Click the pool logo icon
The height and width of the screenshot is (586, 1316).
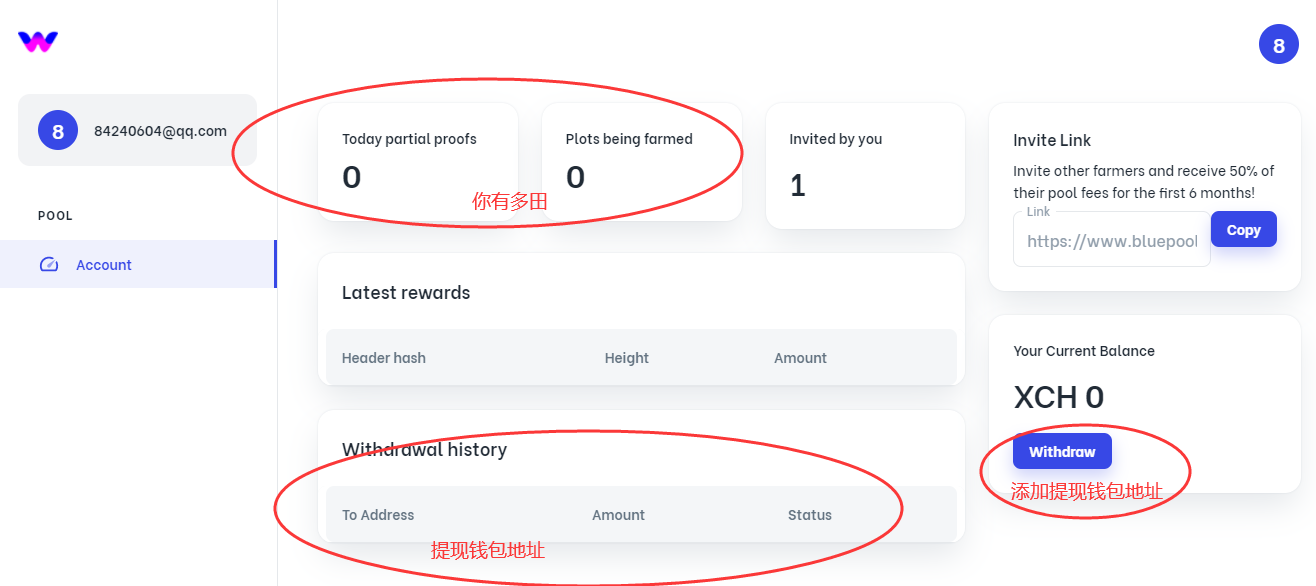tap(38, 42)
